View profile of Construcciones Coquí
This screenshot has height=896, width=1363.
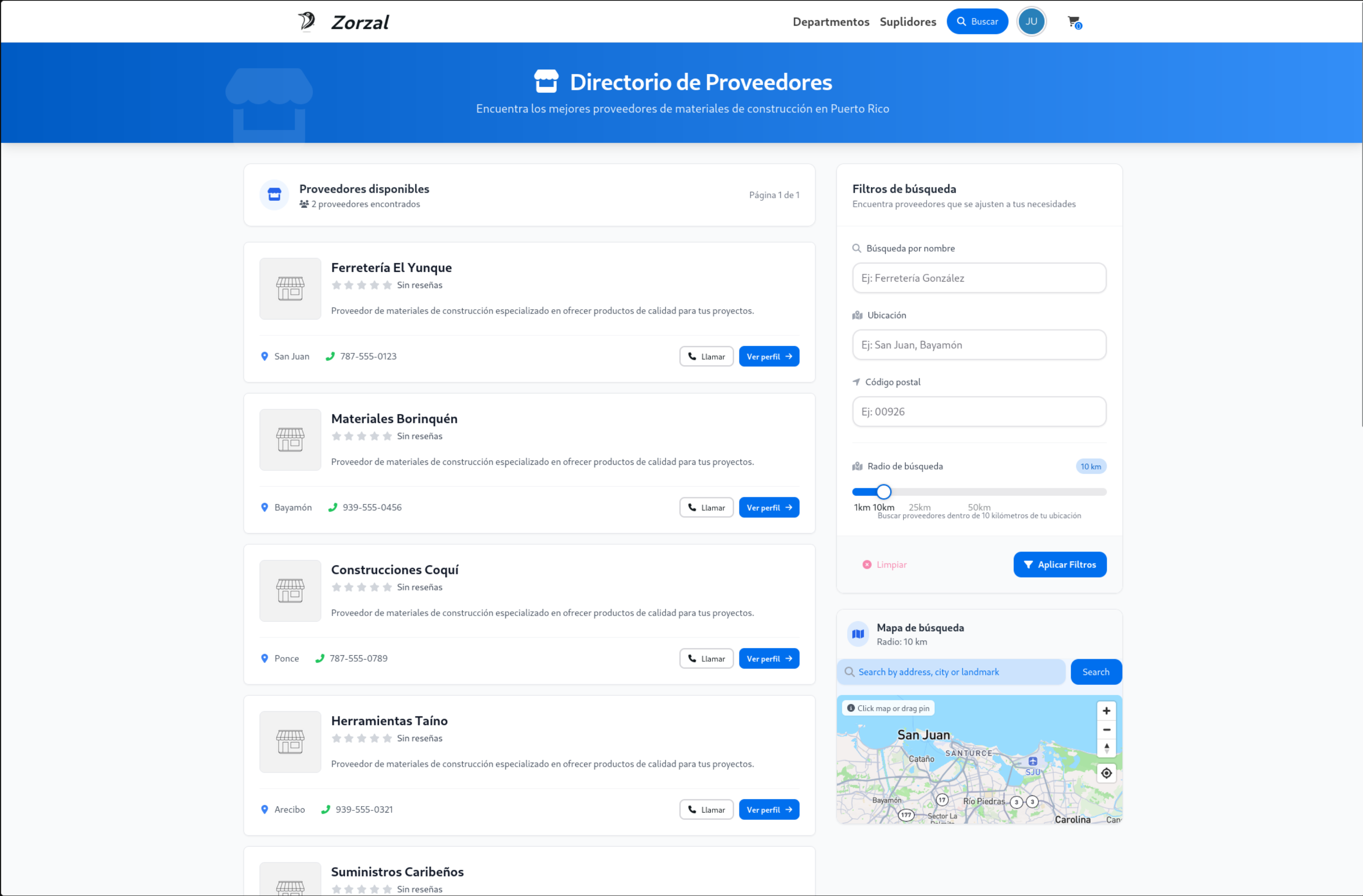[x=768, y=658]
